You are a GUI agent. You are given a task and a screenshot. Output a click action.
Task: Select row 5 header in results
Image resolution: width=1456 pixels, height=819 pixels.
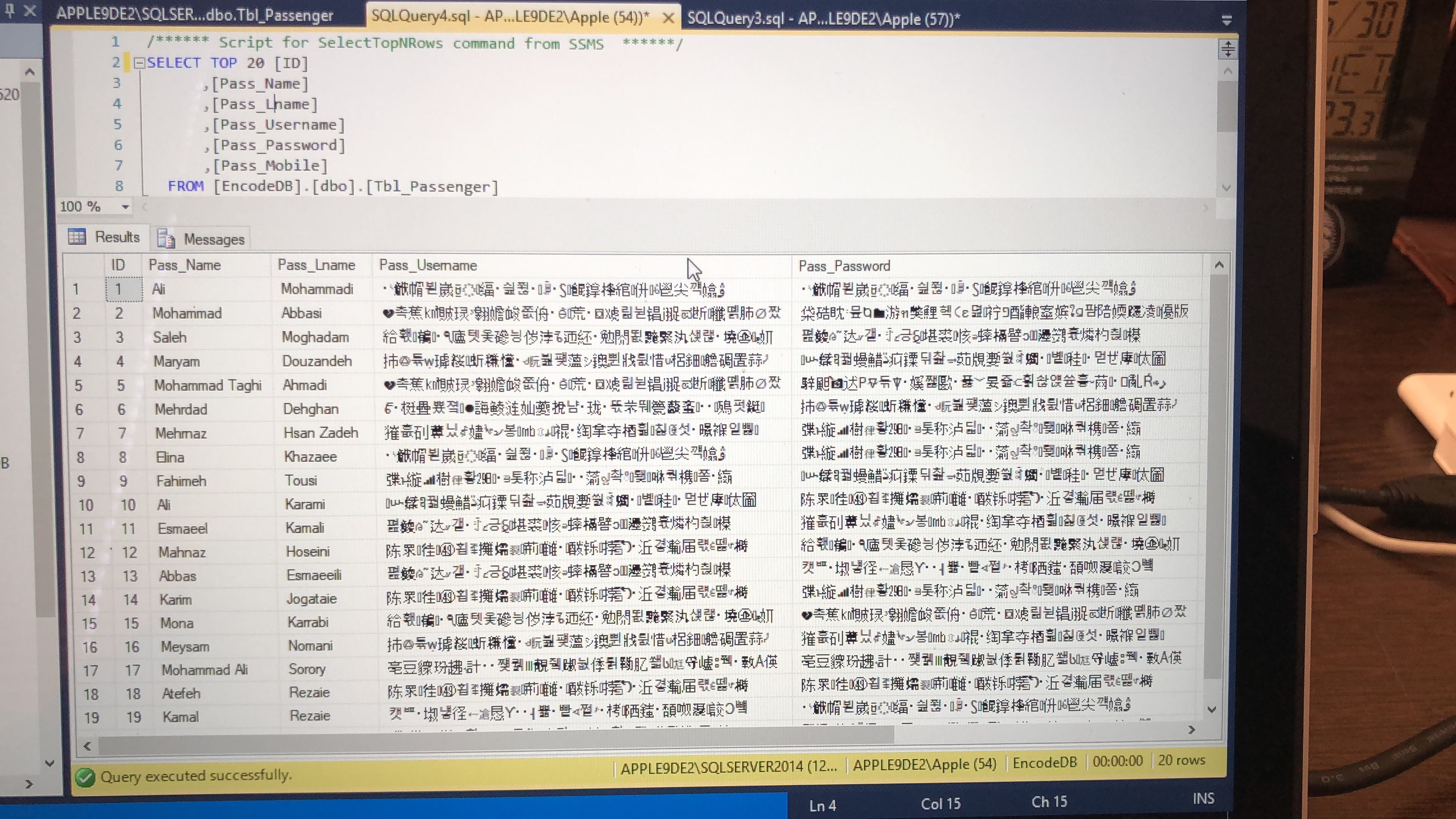pos(78,386)
